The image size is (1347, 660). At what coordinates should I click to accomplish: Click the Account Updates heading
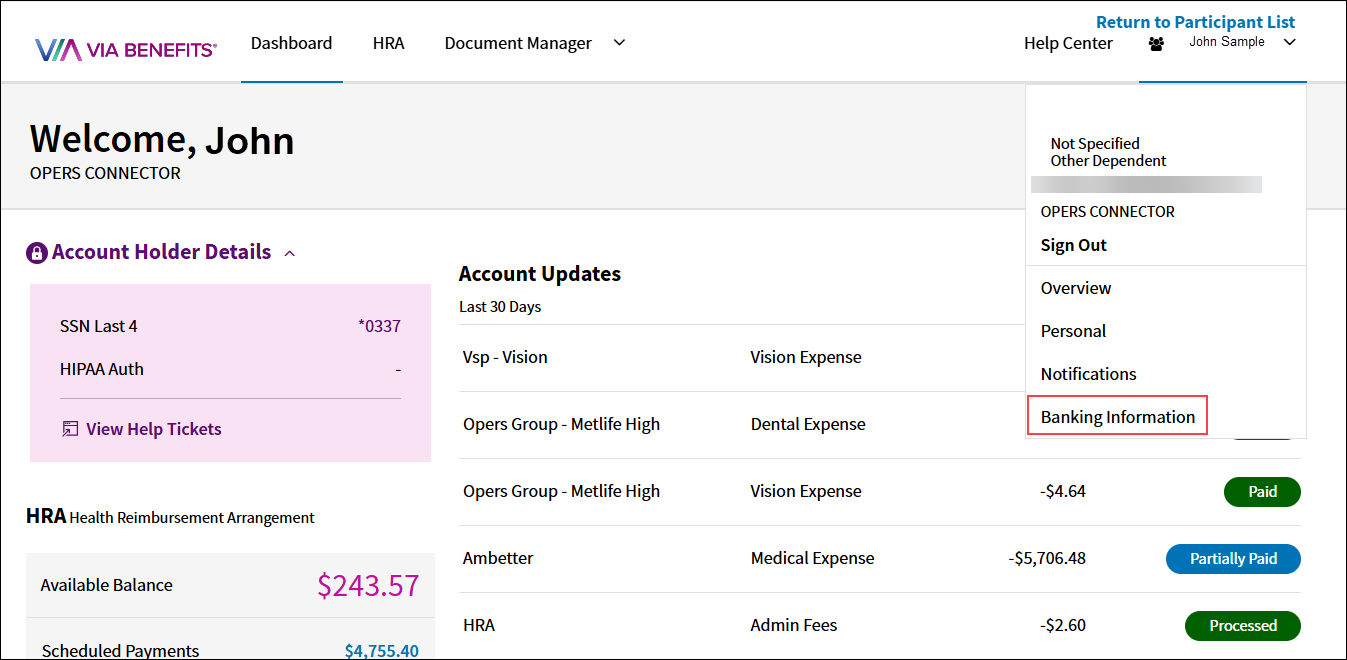tap(540, 274)
